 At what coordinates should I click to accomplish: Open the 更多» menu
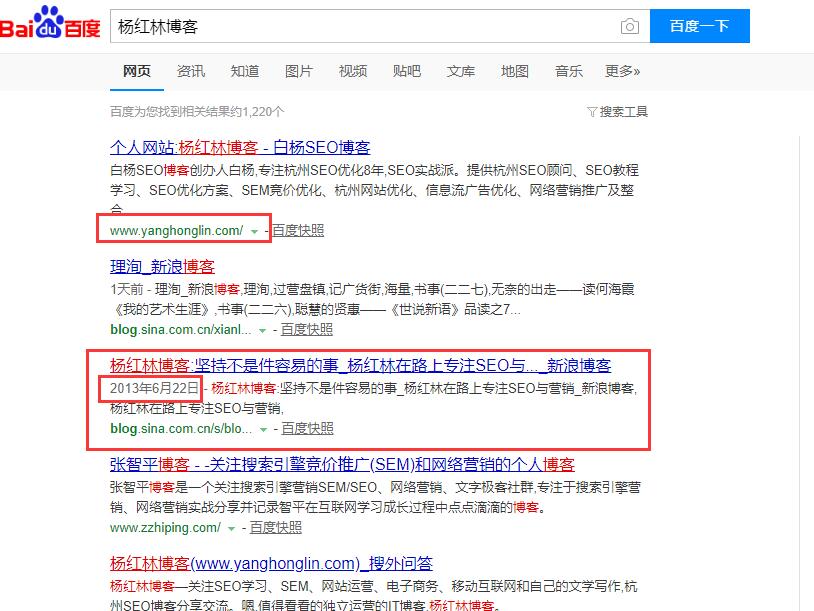[622, 71]
